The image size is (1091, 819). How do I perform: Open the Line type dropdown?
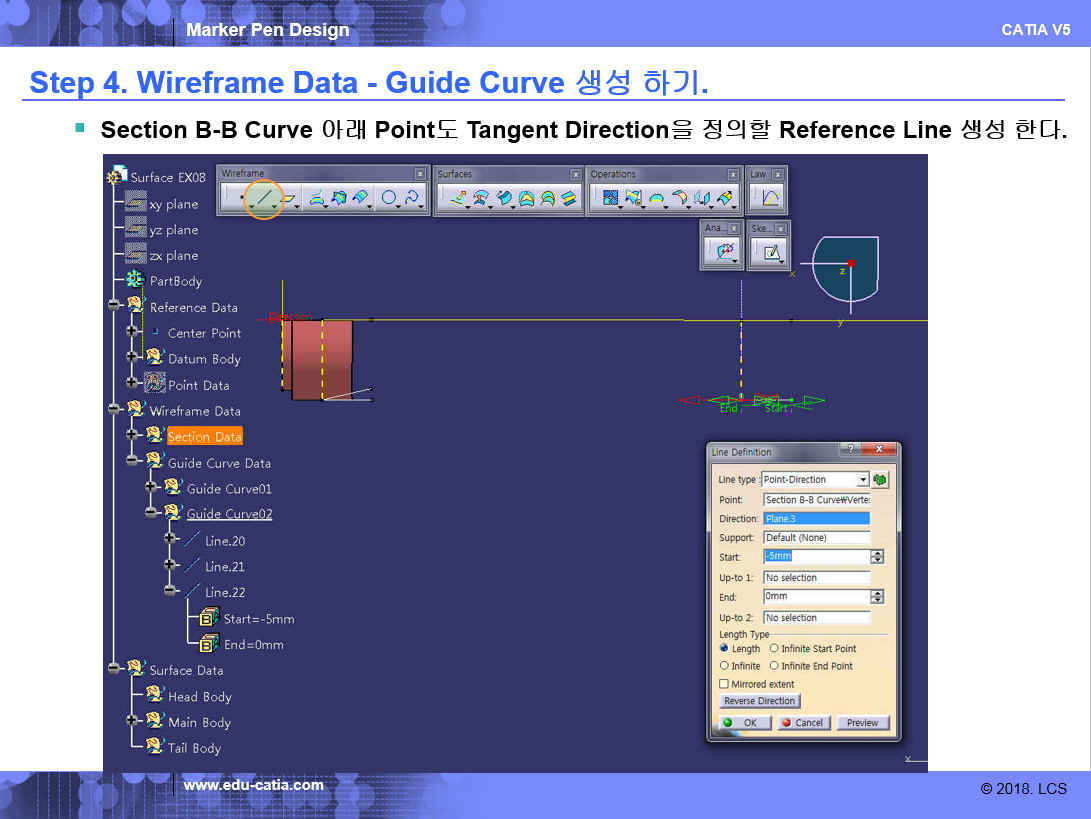point(862,480)
